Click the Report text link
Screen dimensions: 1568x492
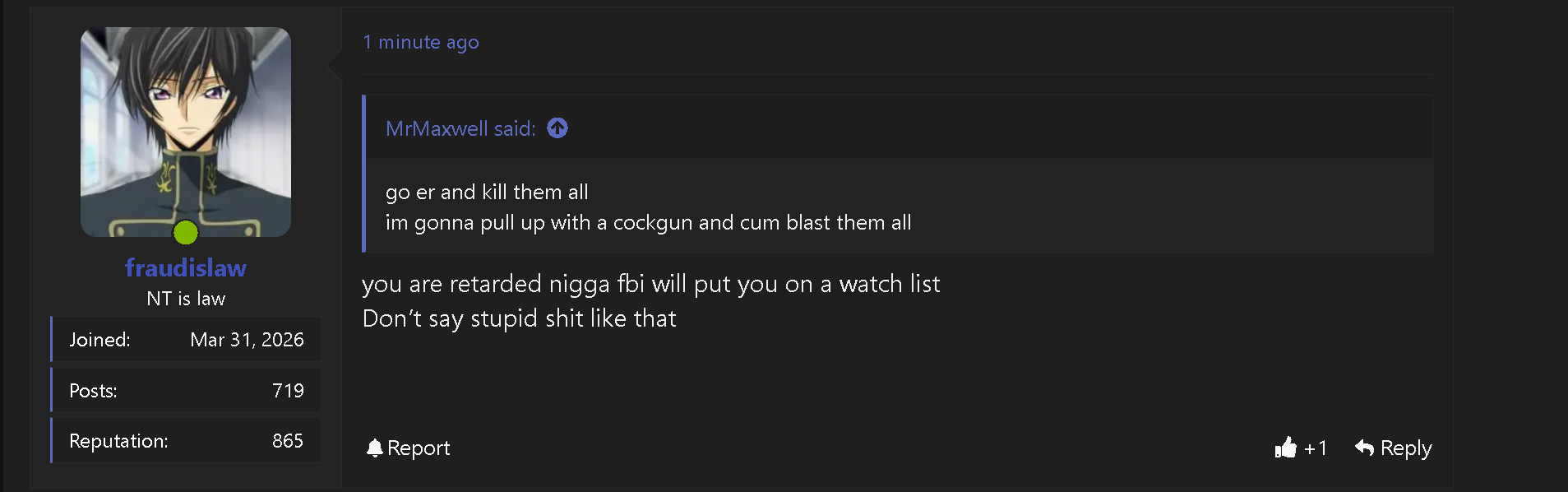tap(419, 448)
